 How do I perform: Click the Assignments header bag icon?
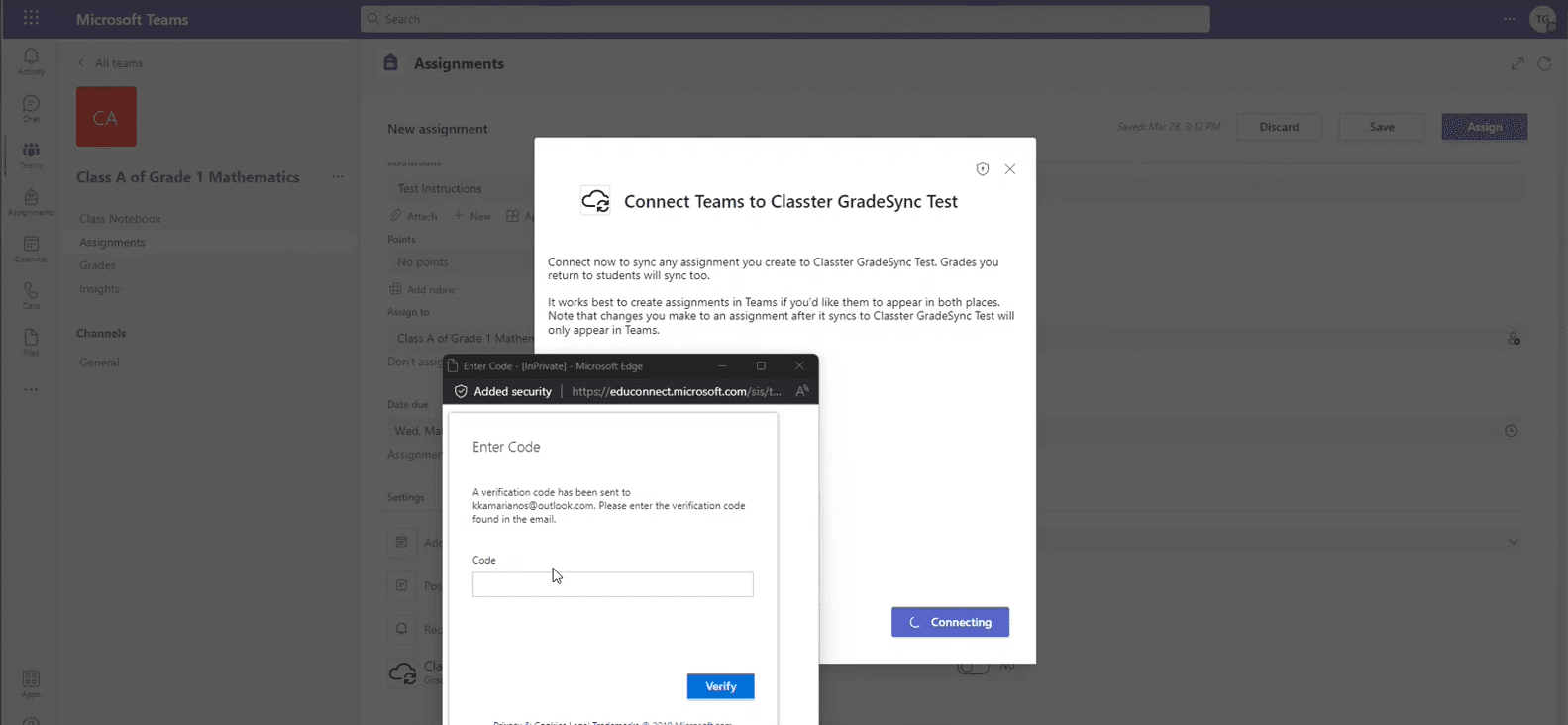tap(390, 63)
